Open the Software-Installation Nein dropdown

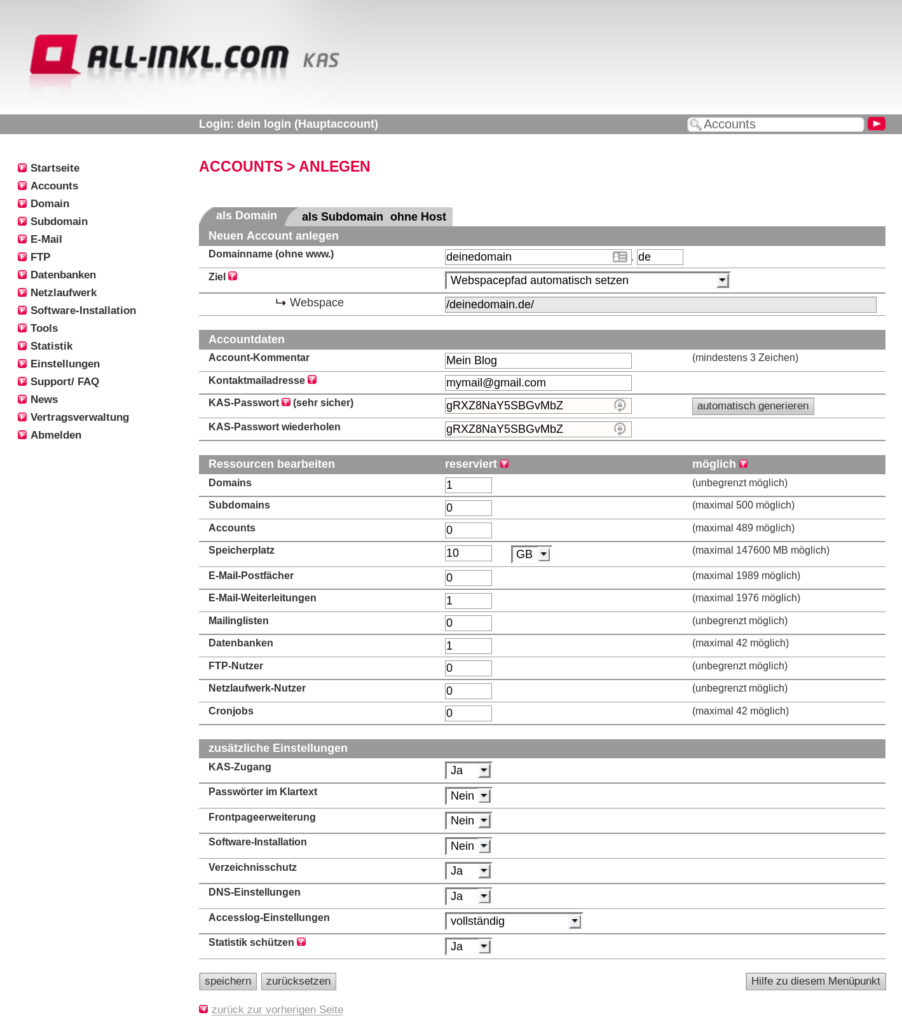click(468, 846)
